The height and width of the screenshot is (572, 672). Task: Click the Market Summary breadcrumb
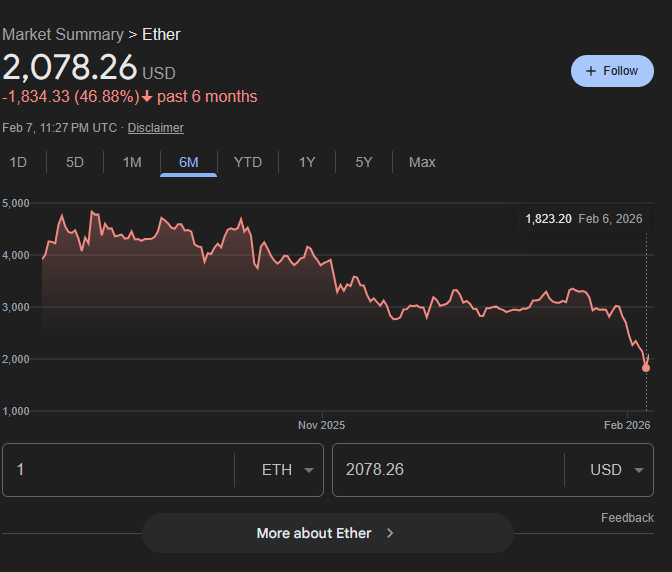[x=62, y=34]
